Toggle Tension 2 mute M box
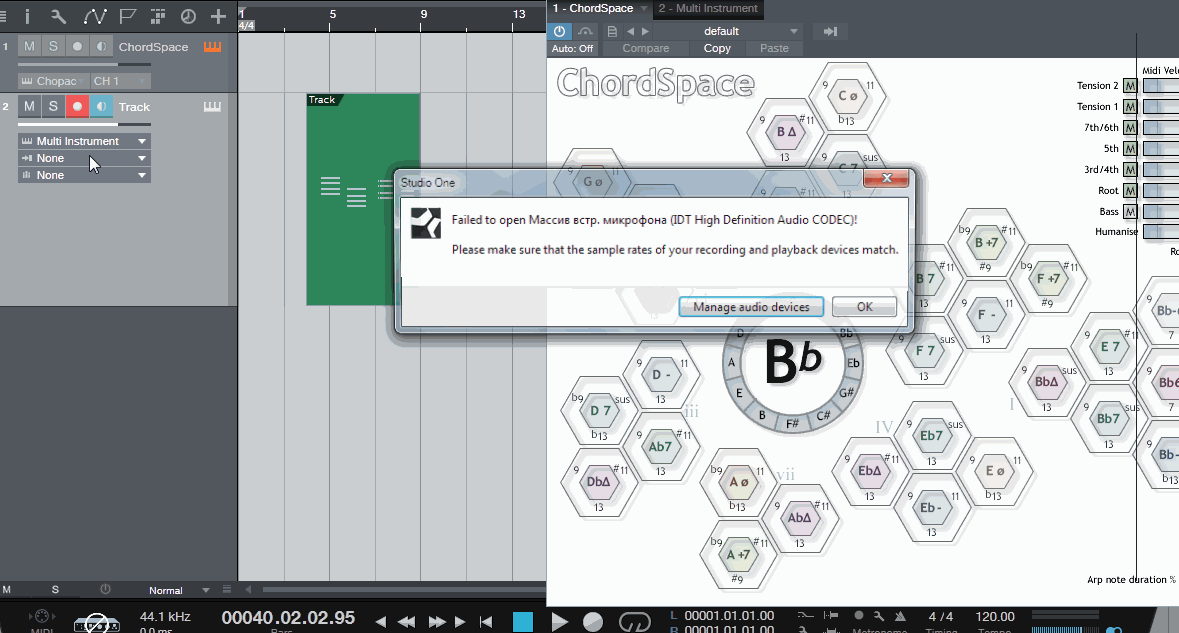This screenshot has width=1179, height=633. tap(1129, 86)
